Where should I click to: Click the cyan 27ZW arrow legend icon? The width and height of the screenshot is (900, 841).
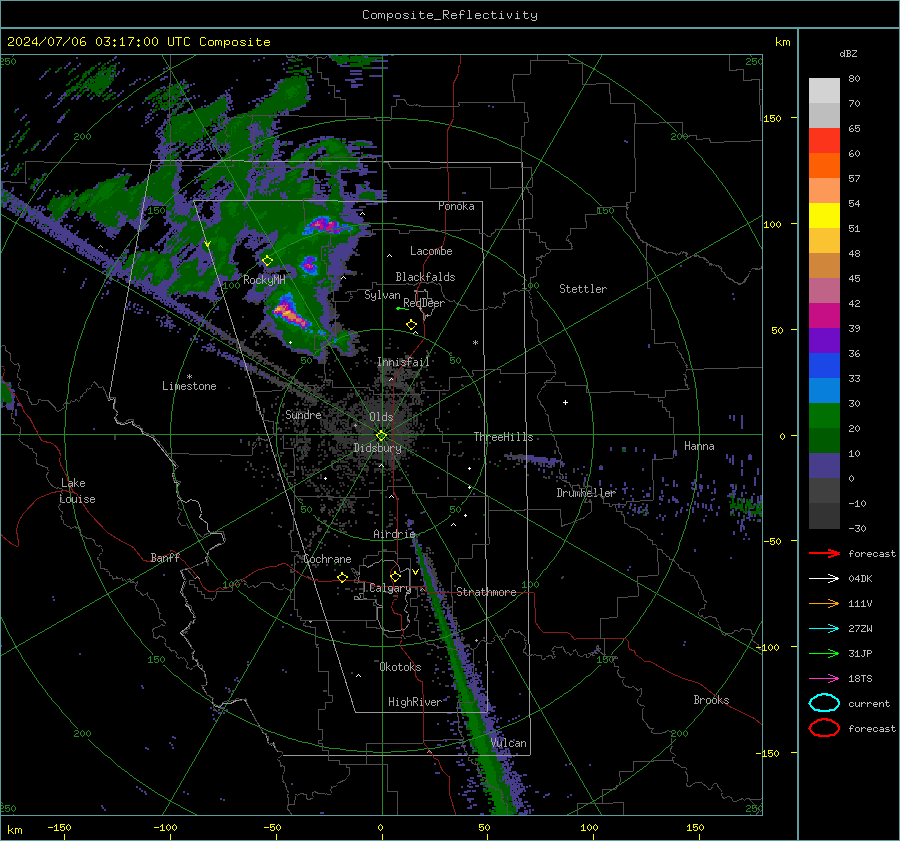click(x=824, y=629)
